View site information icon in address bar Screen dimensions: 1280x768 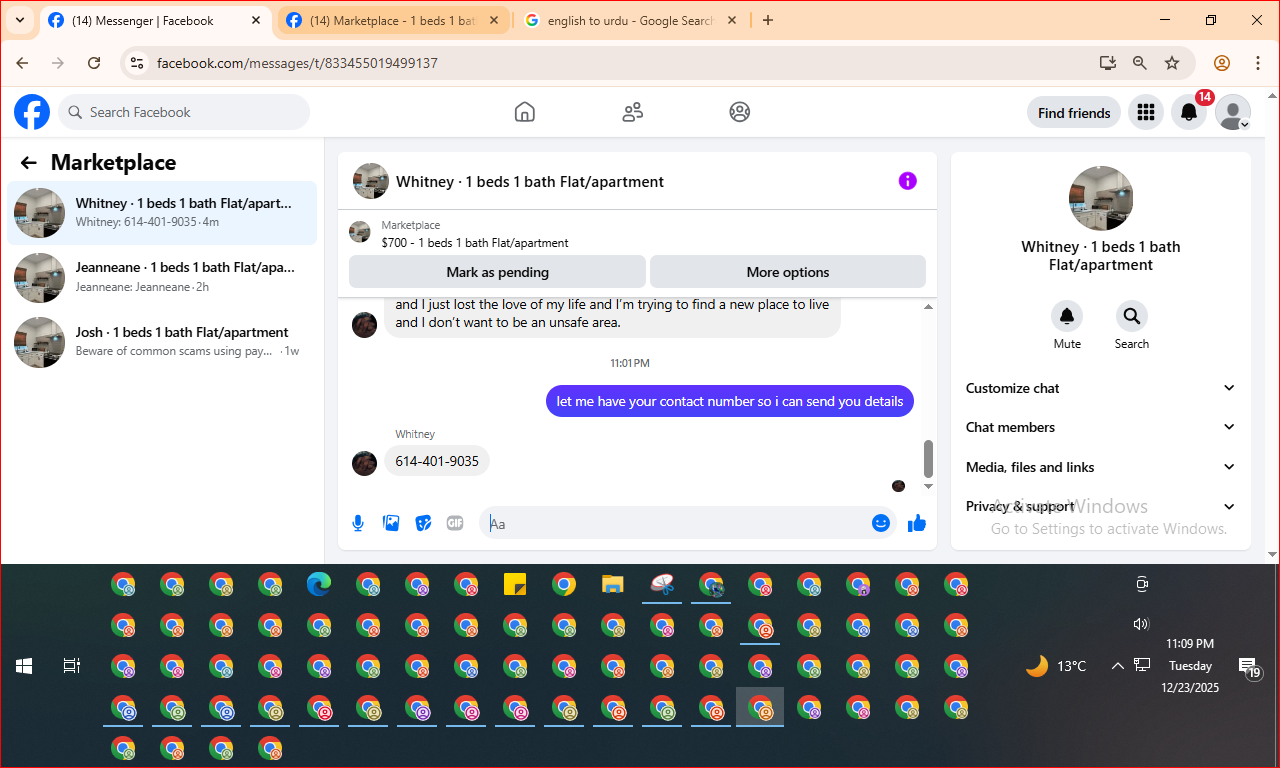coord(138,63)
